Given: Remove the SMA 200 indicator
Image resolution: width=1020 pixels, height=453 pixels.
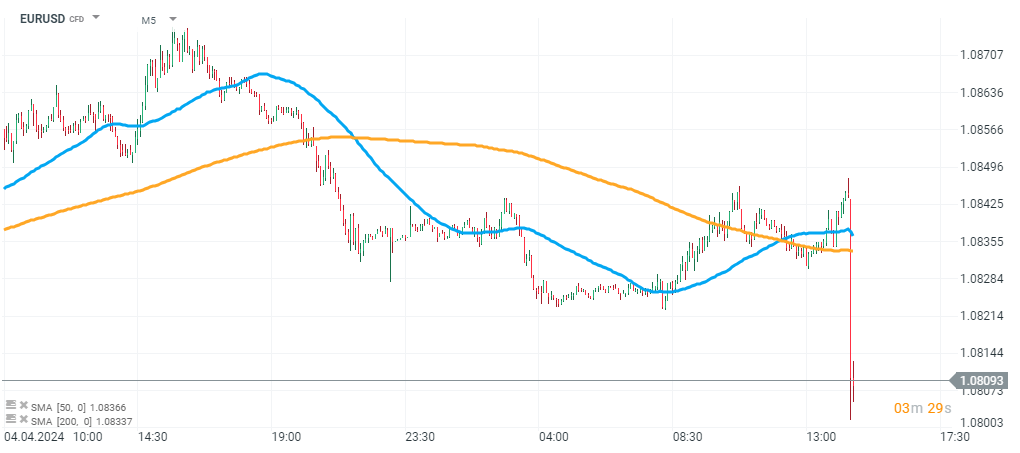Looking at the screenshot, I should coord(22,421).
